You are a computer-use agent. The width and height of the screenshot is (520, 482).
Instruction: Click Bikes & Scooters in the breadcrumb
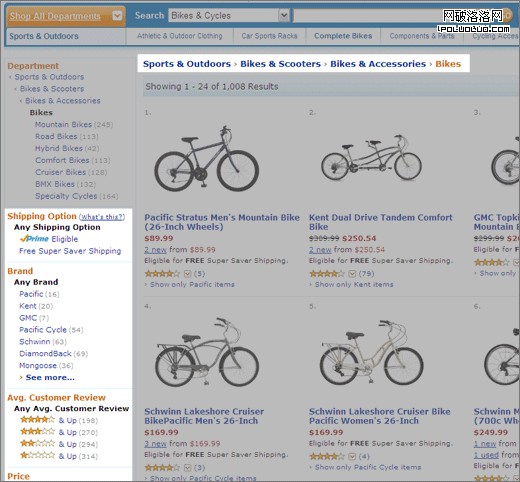(280, 64)
